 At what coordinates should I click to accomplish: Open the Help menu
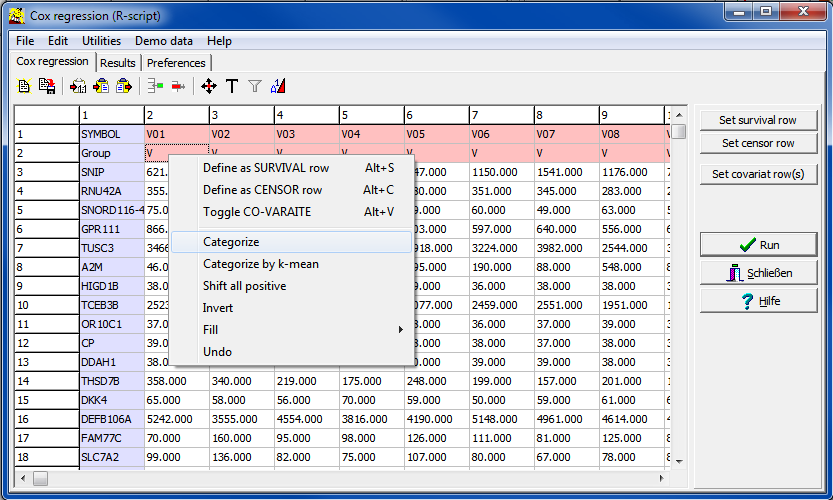click(x=219, y=41)
